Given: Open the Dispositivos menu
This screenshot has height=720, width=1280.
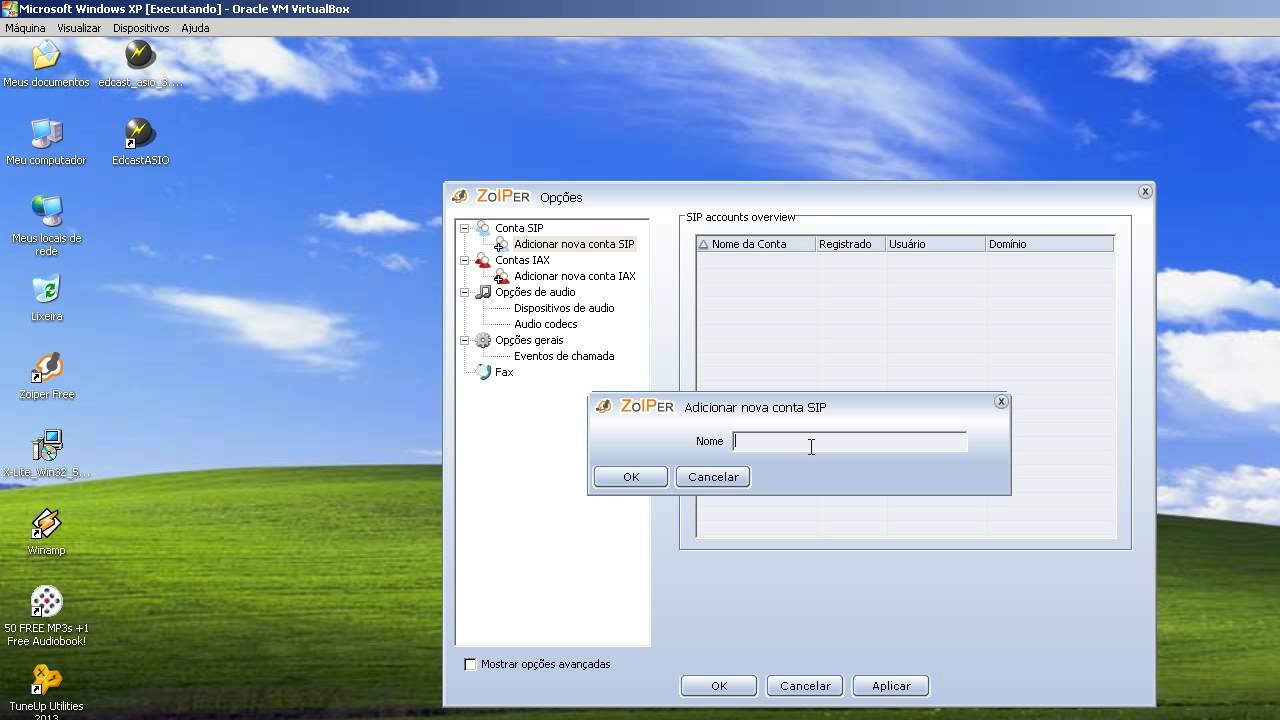Looking at the screenshot, I should (x=141, y=28).
